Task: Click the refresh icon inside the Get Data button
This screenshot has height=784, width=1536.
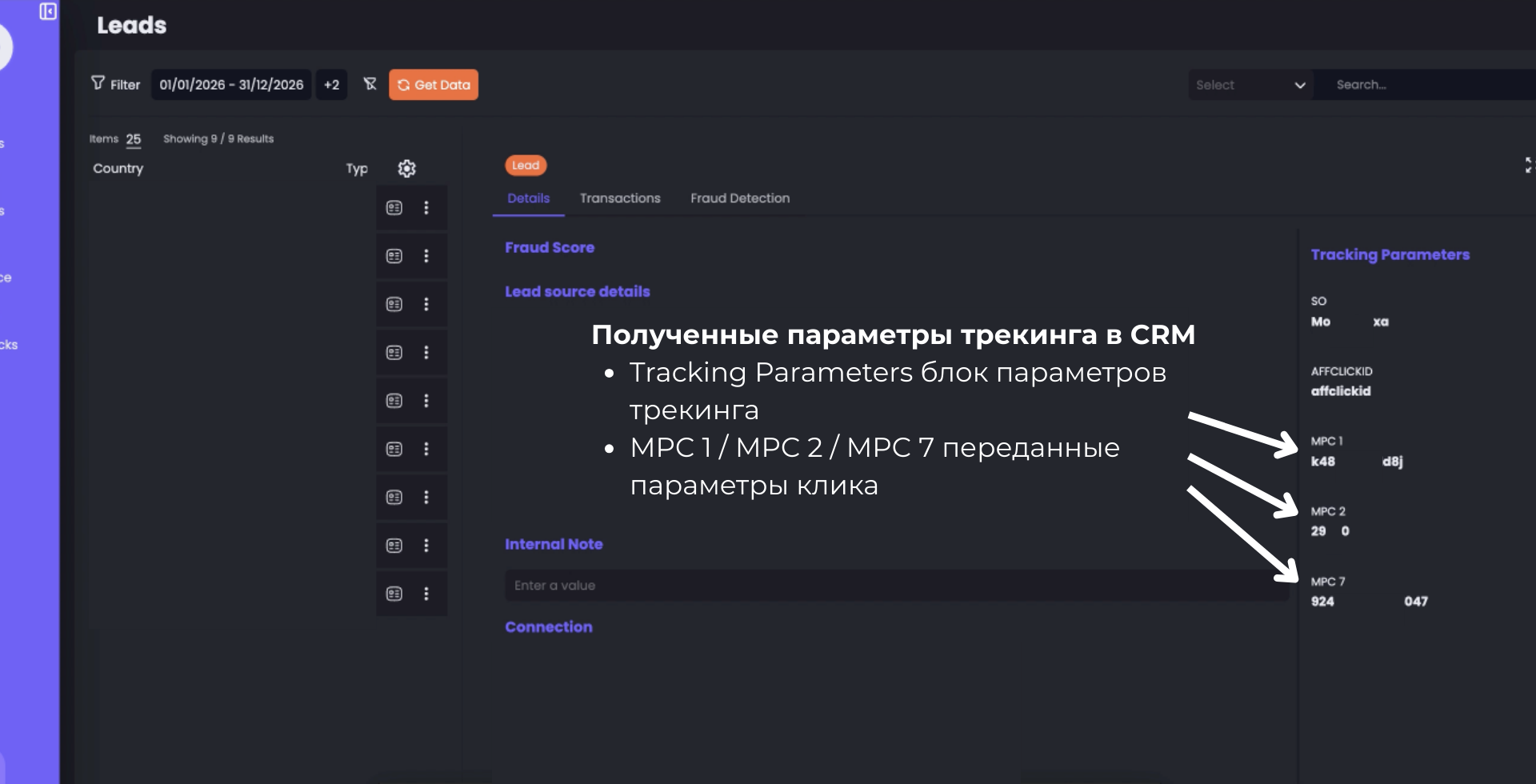Action: click(403, 84)
